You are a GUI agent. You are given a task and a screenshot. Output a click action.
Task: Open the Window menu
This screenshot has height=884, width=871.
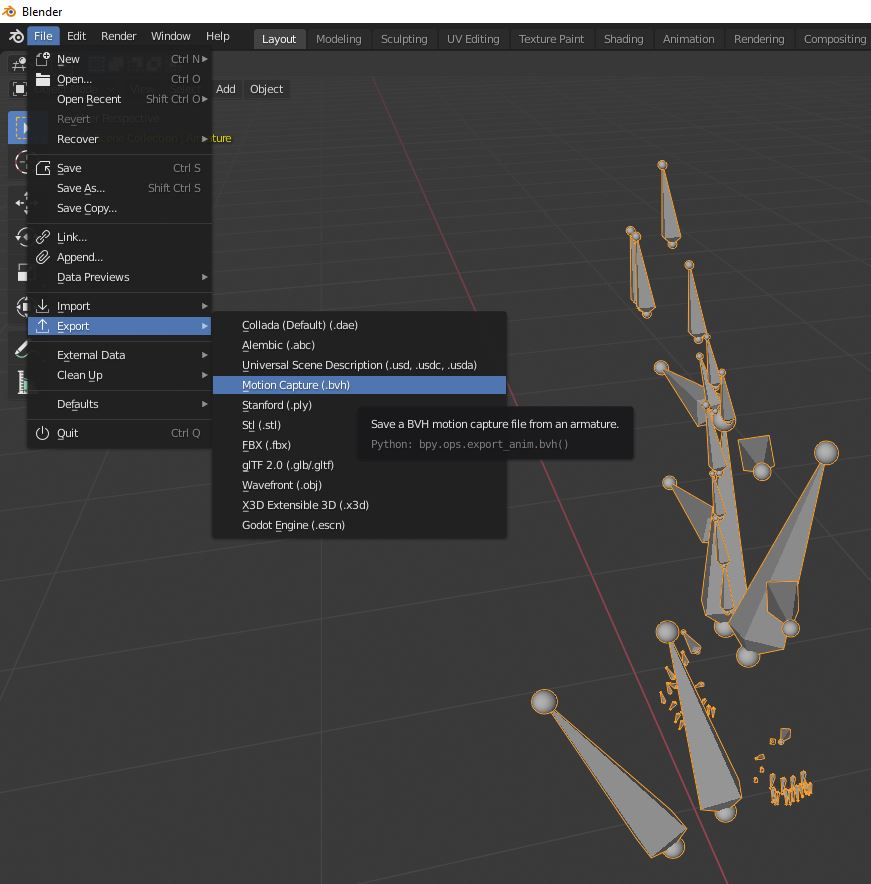tap(170, 36)
